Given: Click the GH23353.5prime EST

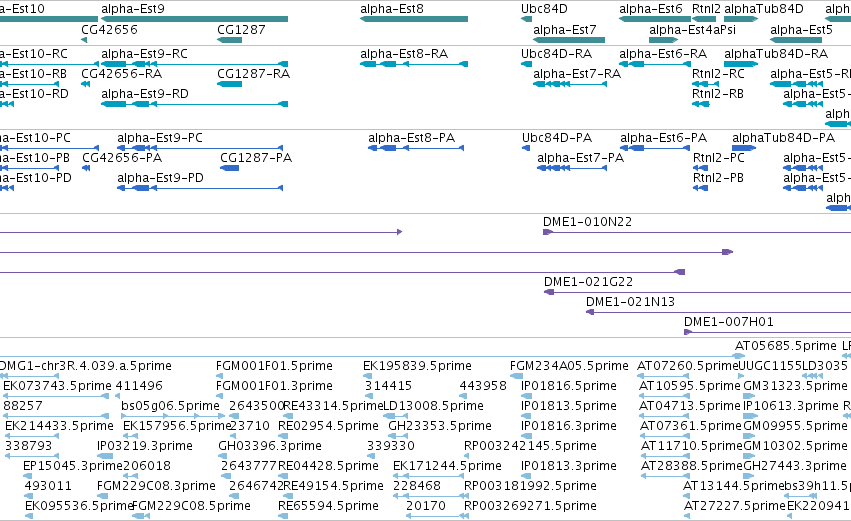Looking at the screenshot, I should (398, 436).
